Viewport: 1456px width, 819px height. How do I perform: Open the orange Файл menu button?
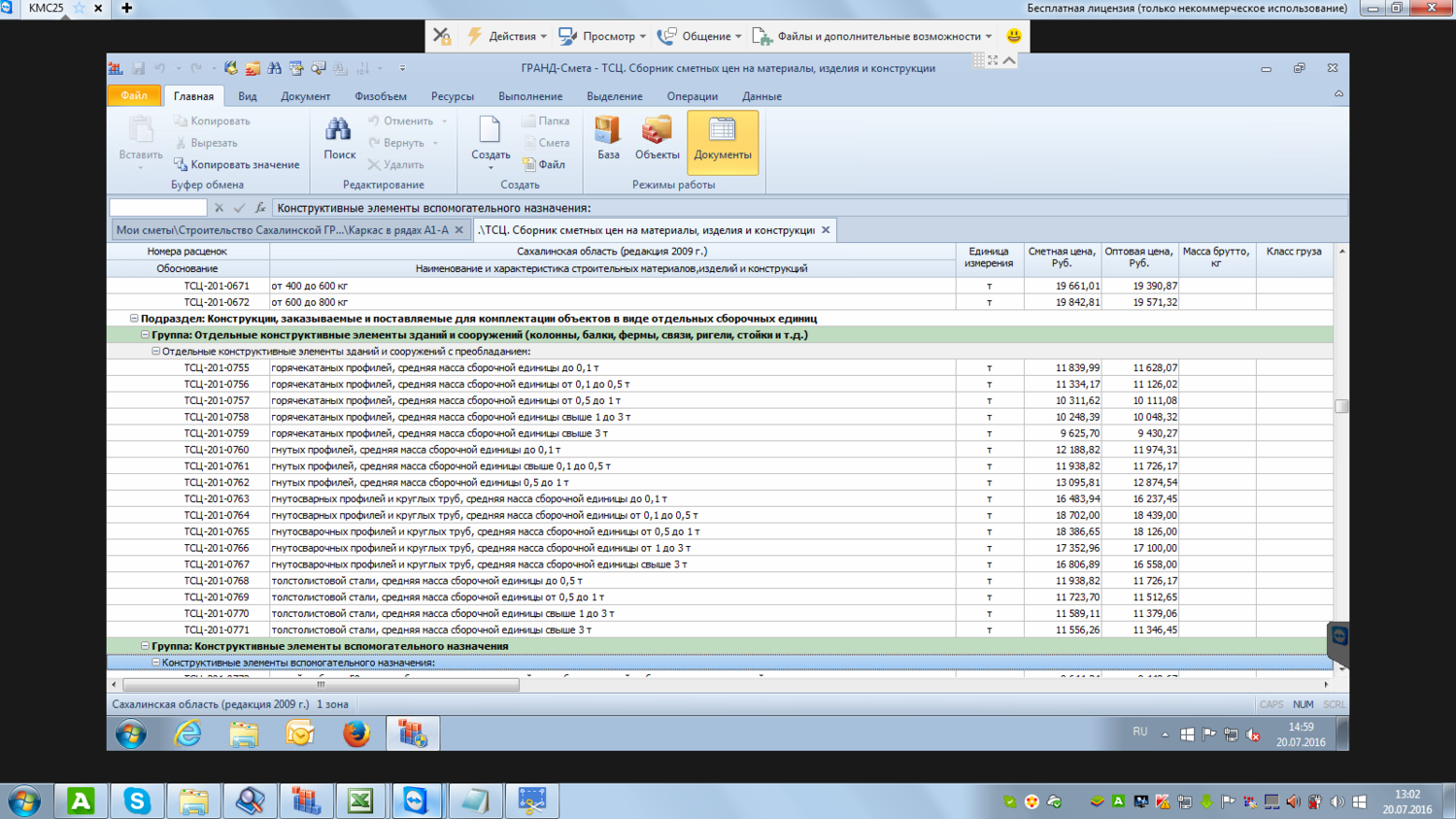(x=134, y=95)
